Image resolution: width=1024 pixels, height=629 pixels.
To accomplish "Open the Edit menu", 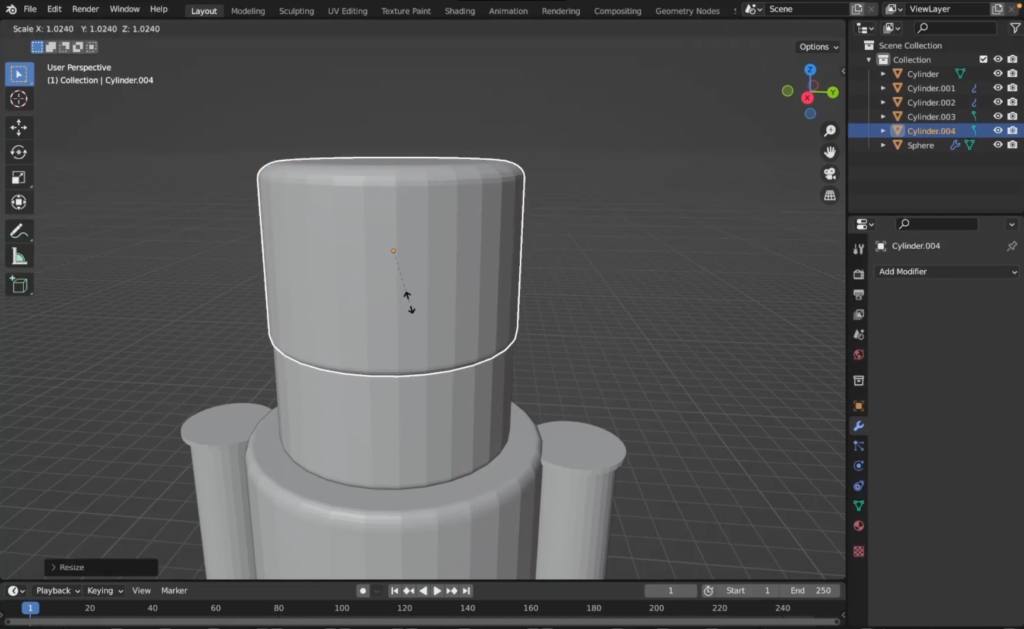I will coord(54,9).
